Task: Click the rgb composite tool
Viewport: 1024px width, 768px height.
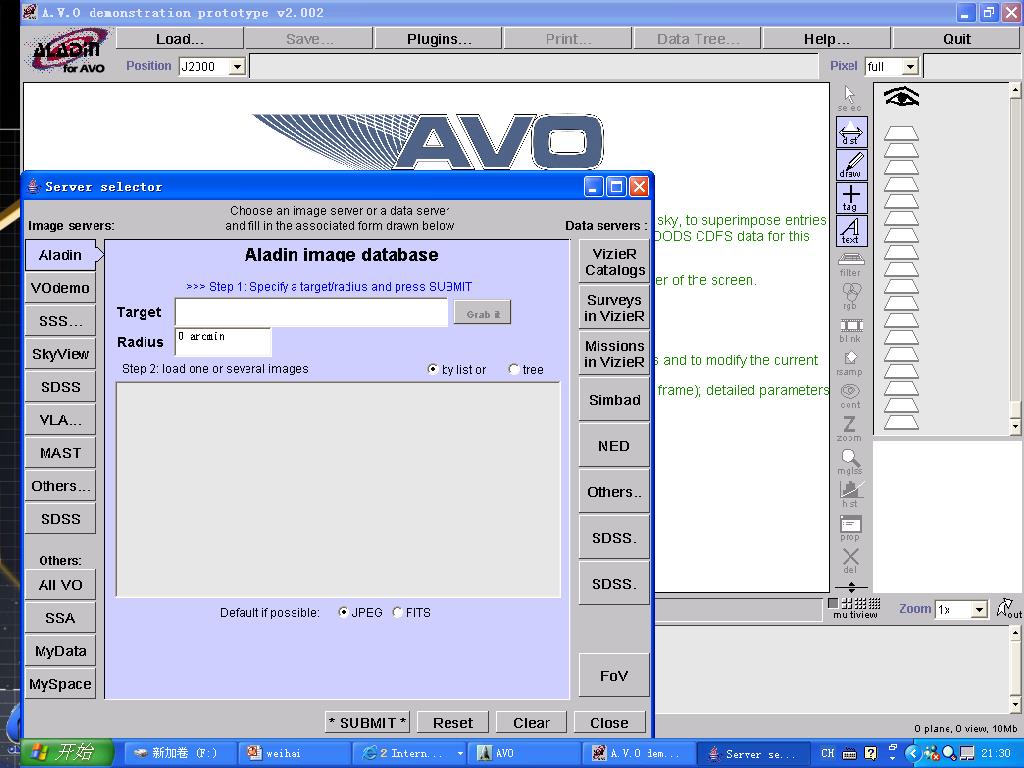Action: coord(850,296)
